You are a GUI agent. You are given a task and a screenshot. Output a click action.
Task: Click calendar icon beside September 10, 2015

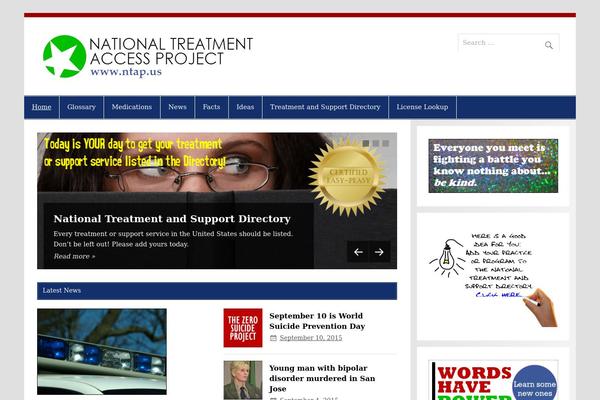(x=273, y=338)
